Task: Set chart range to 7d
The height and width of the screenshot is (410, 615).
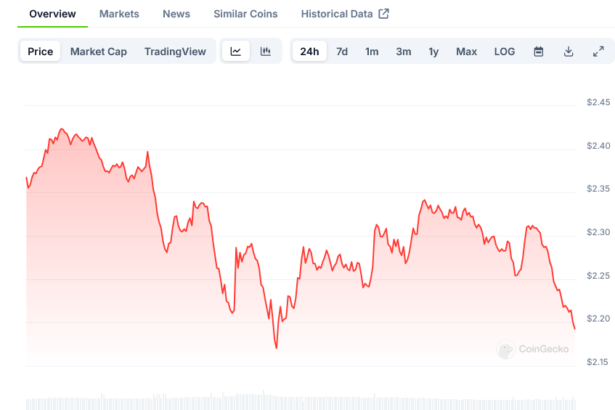Action: [x=342, y=52]
